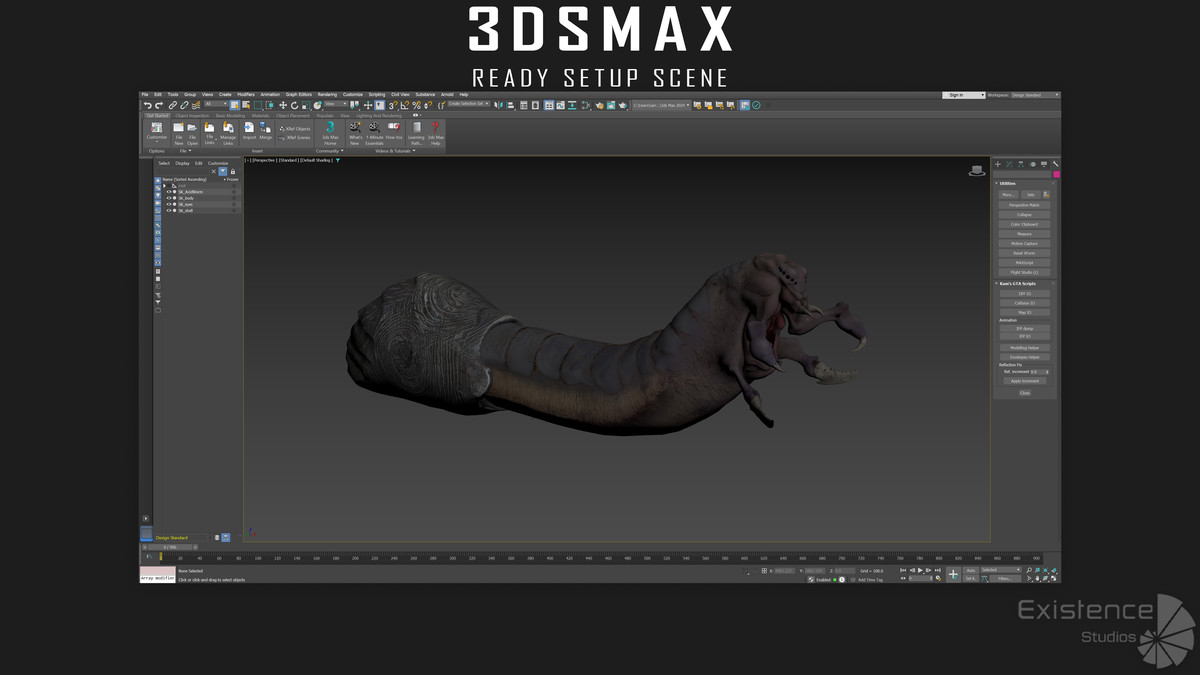Click the Rotate tool icon
The width and height of the screenshot is (1200, 675).
click(x=294, y=105)
